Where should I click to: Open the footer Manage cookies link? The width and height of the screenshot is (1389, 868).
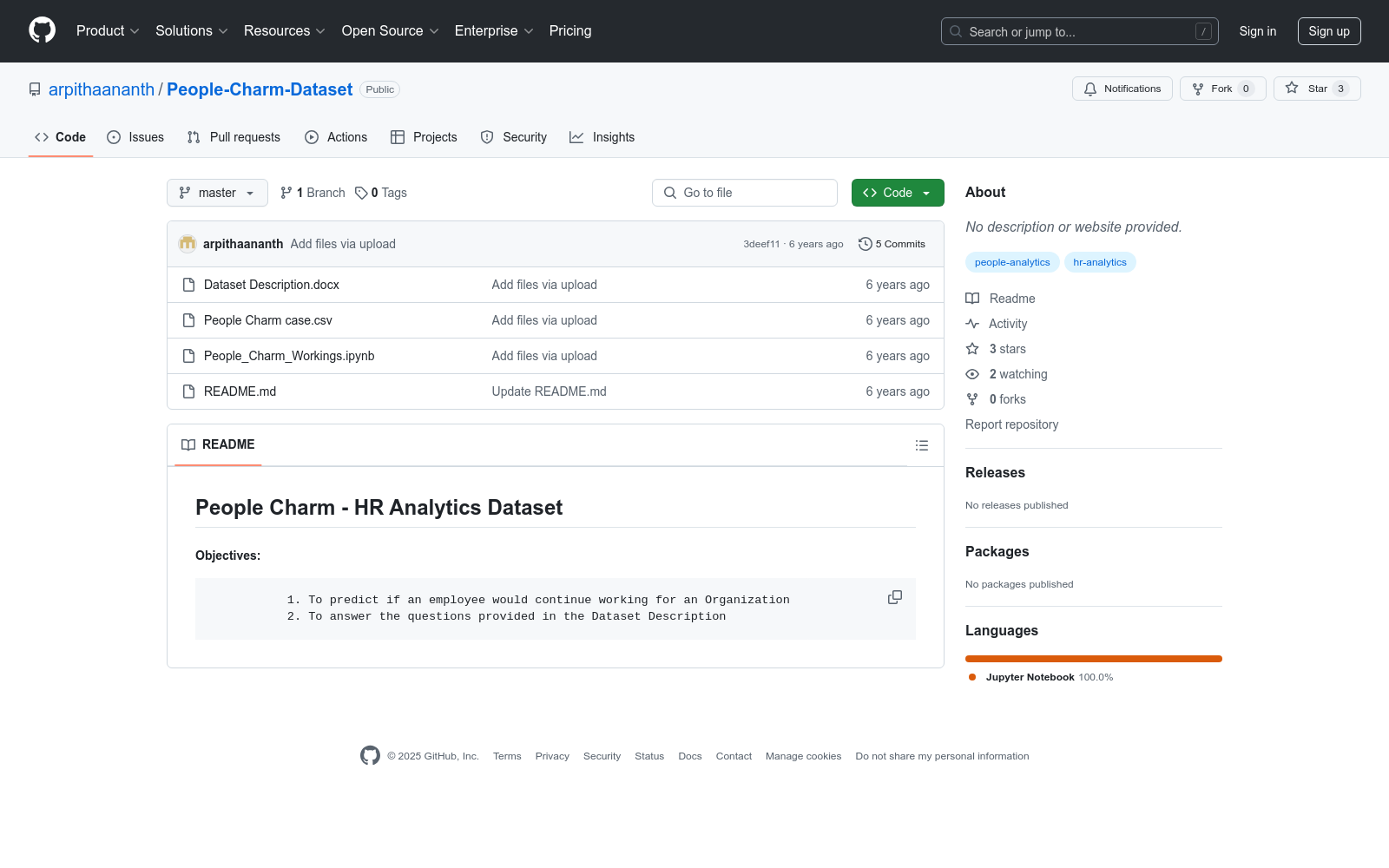804,756
